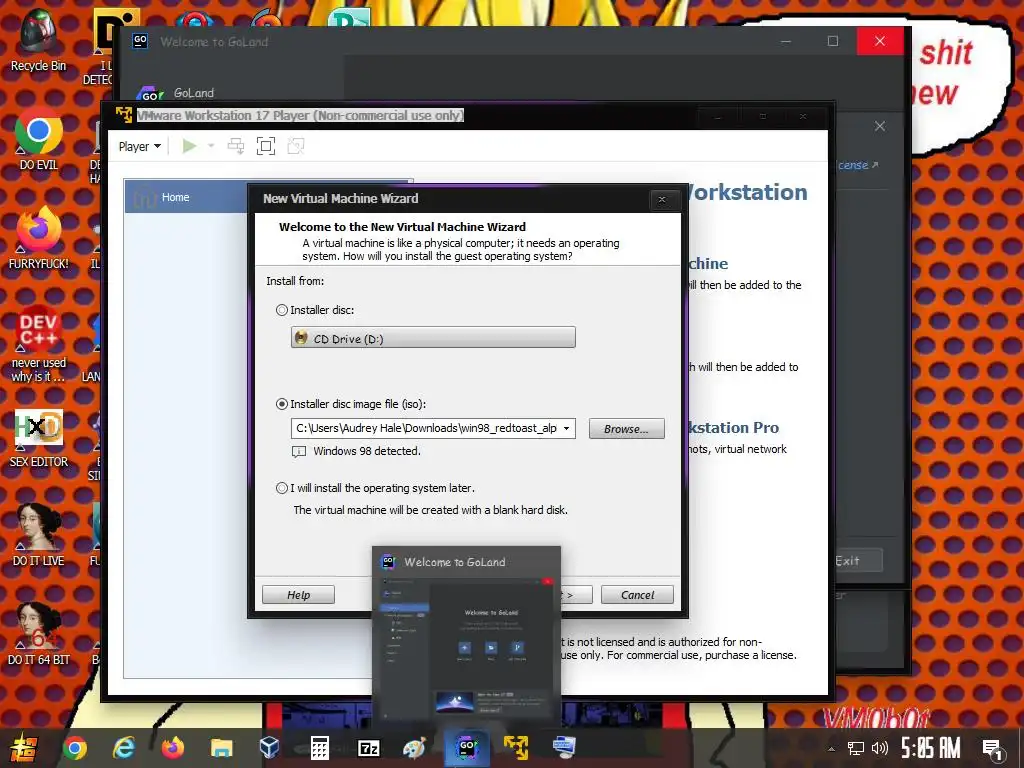Expand the ISO path dropdown arrow
This screenshot has width=1024, height=768.
(567, 428)
